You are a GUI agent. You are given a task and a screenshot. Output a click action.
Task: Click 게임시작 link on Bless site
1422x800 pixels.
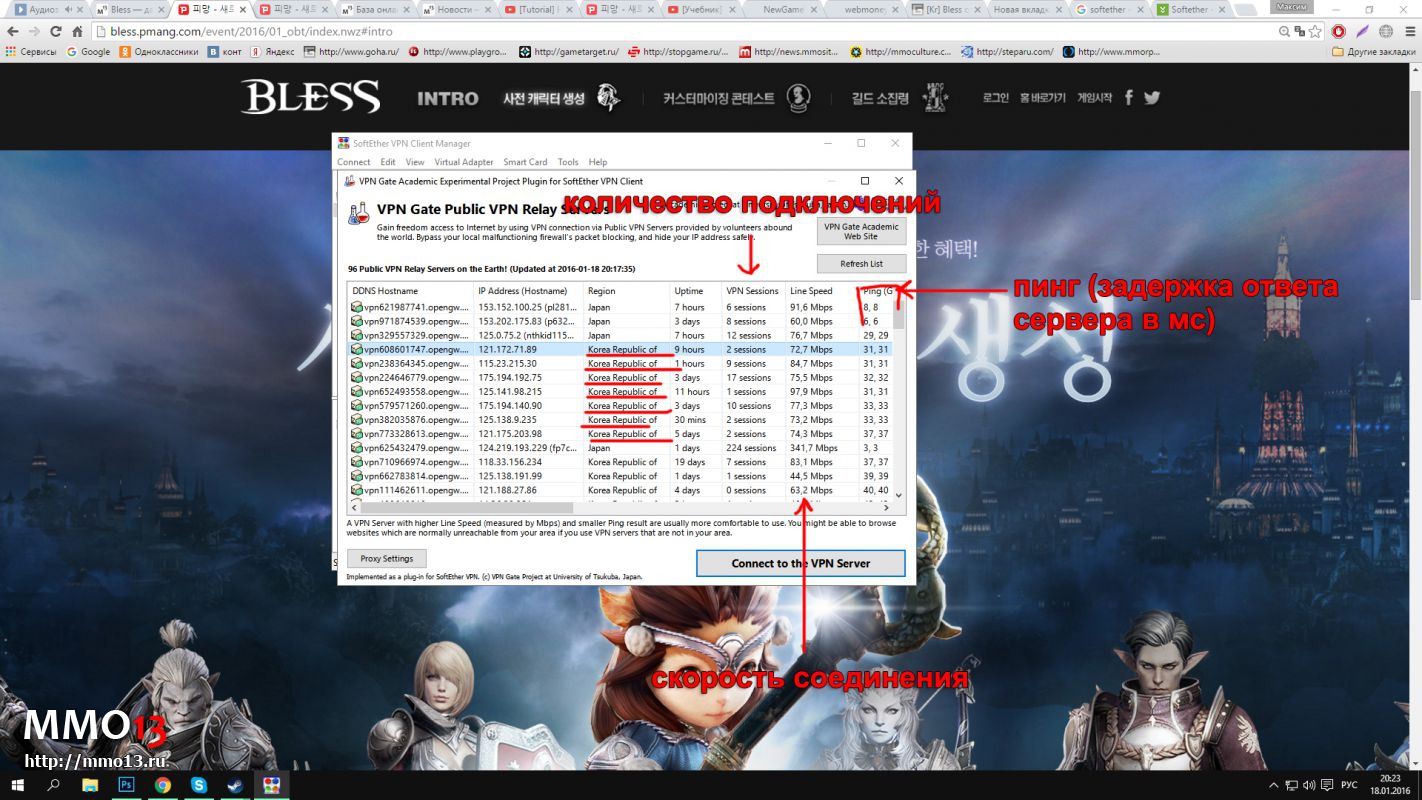(x=1094, y=98)
